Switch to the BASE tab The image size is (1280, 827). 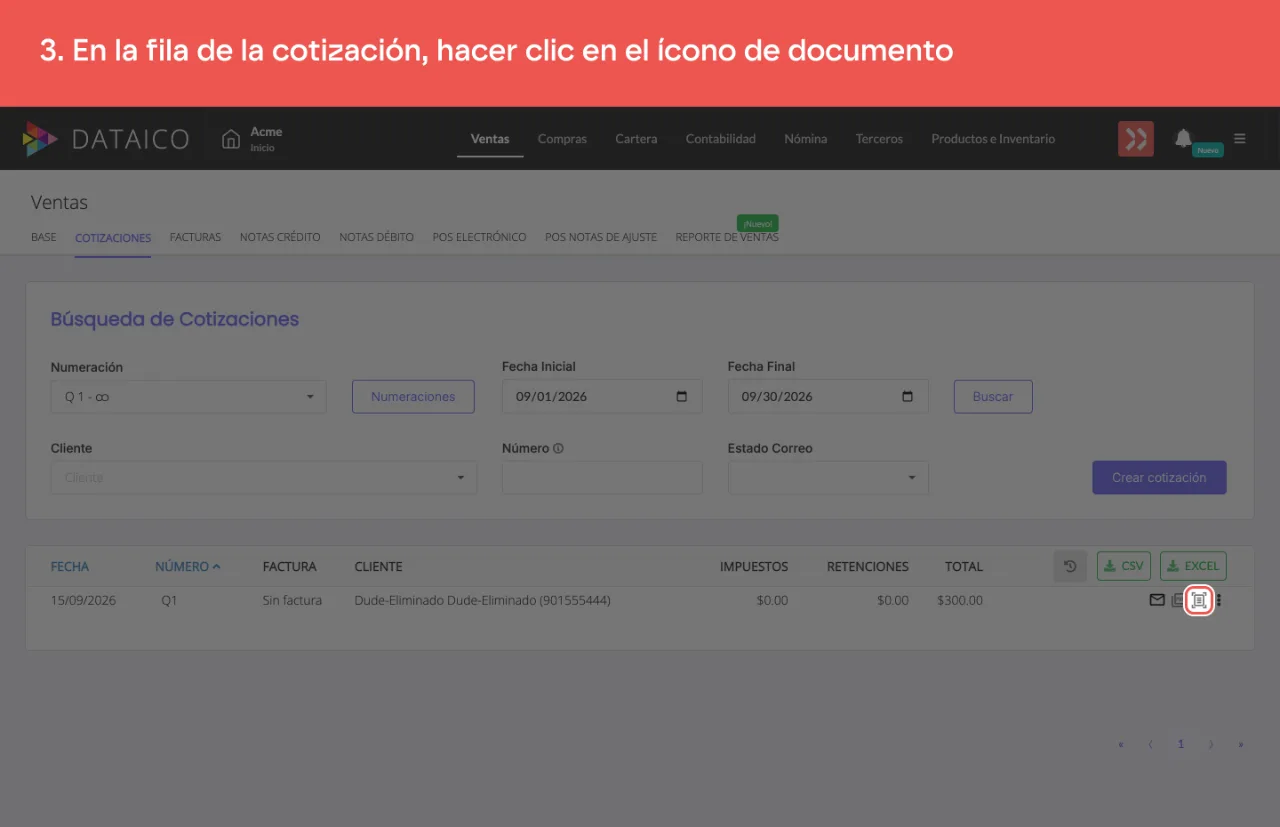[44, 237]
